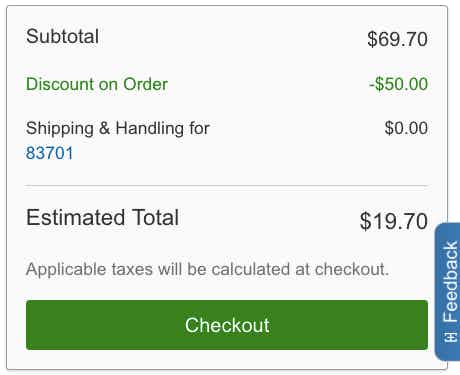Click the word Total in estimate row
The width and height of the screenshot is (460, 375).
156,217
